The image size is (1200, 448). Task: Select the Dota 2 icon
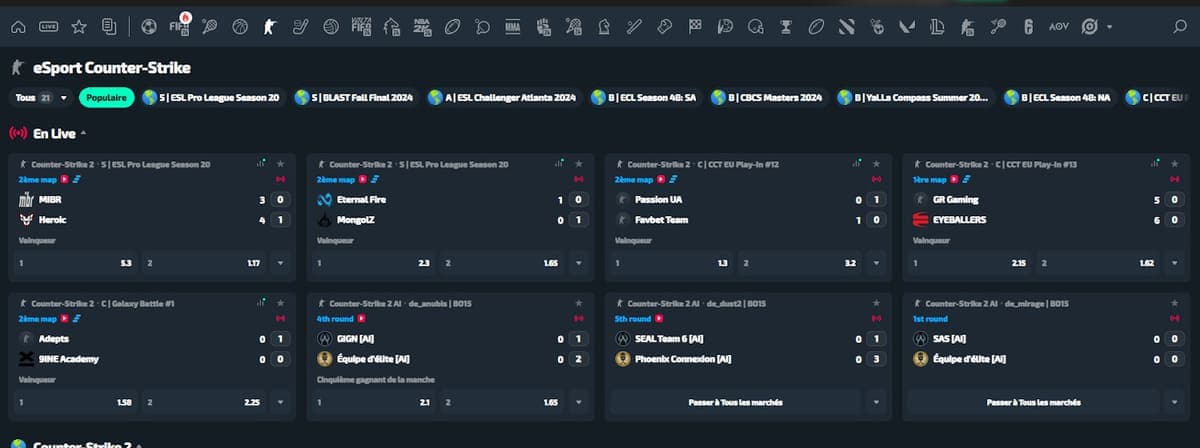click(x=847, y=25)
